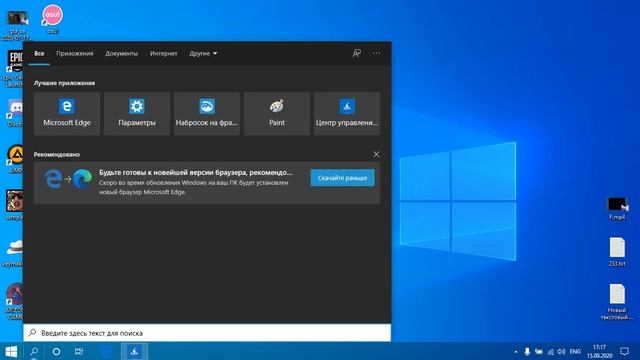The image size is (640, 360).
Task: Switch the ENG input language indicator
Action: coord(575,351)
